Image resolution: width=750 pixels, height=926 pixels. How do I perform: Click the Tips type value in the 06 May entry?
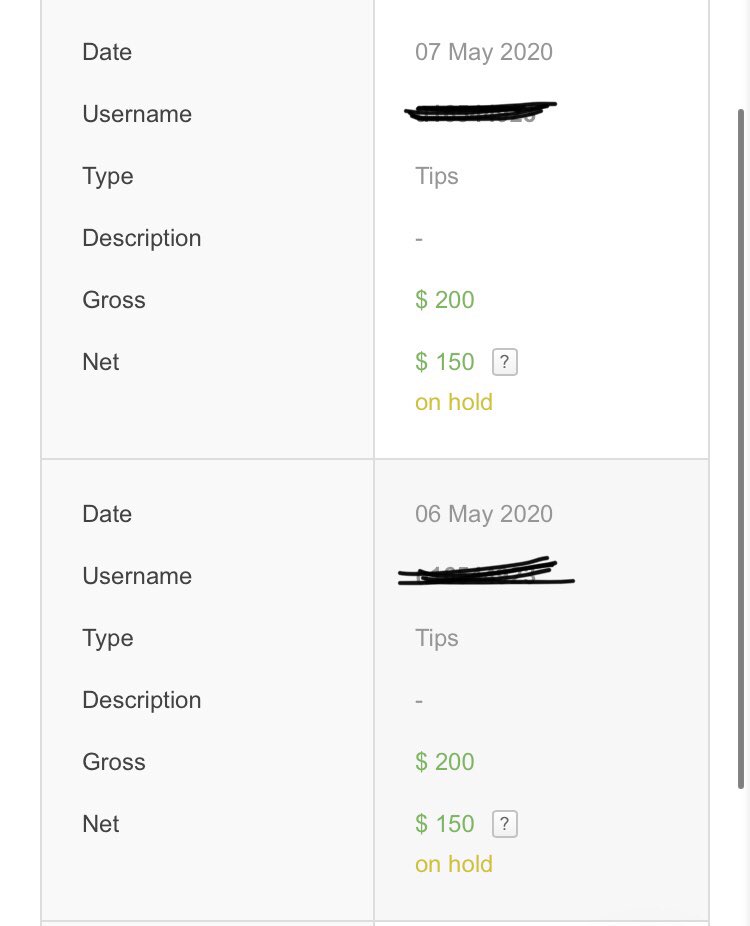pyautogui.click(x=436, y=638)
